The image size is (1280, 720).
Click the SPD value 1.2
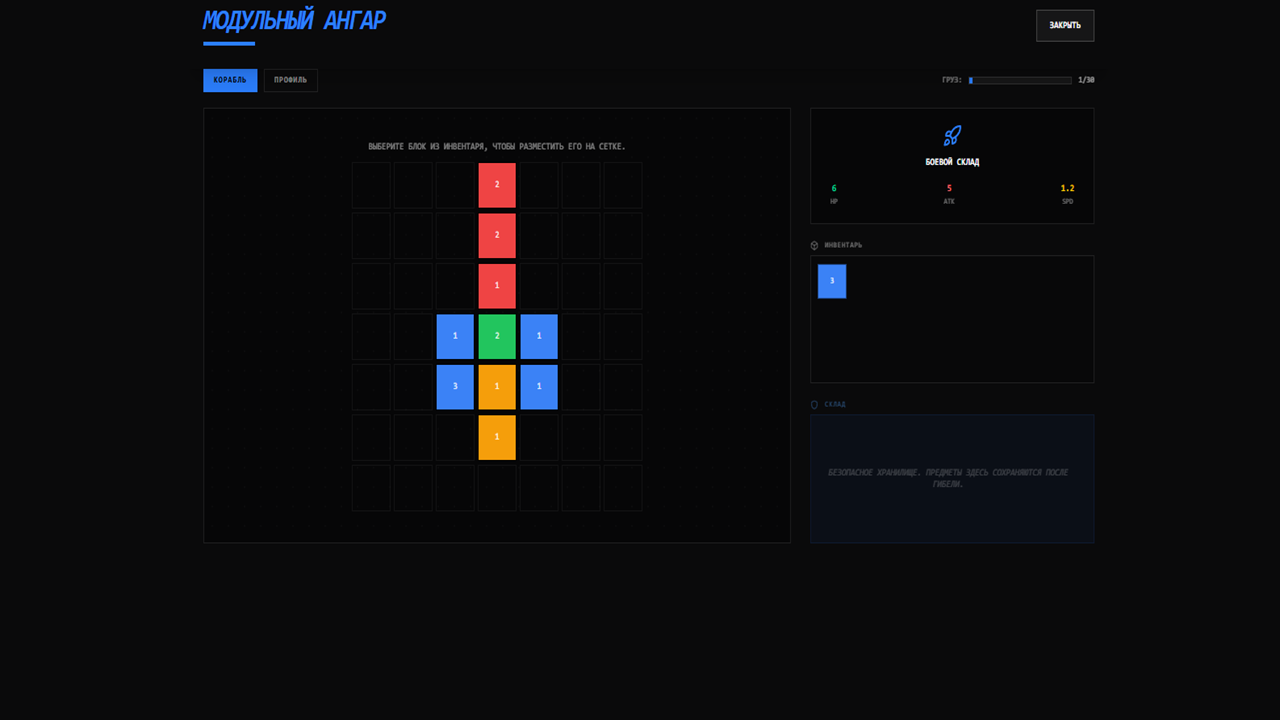click(1067, 188)
